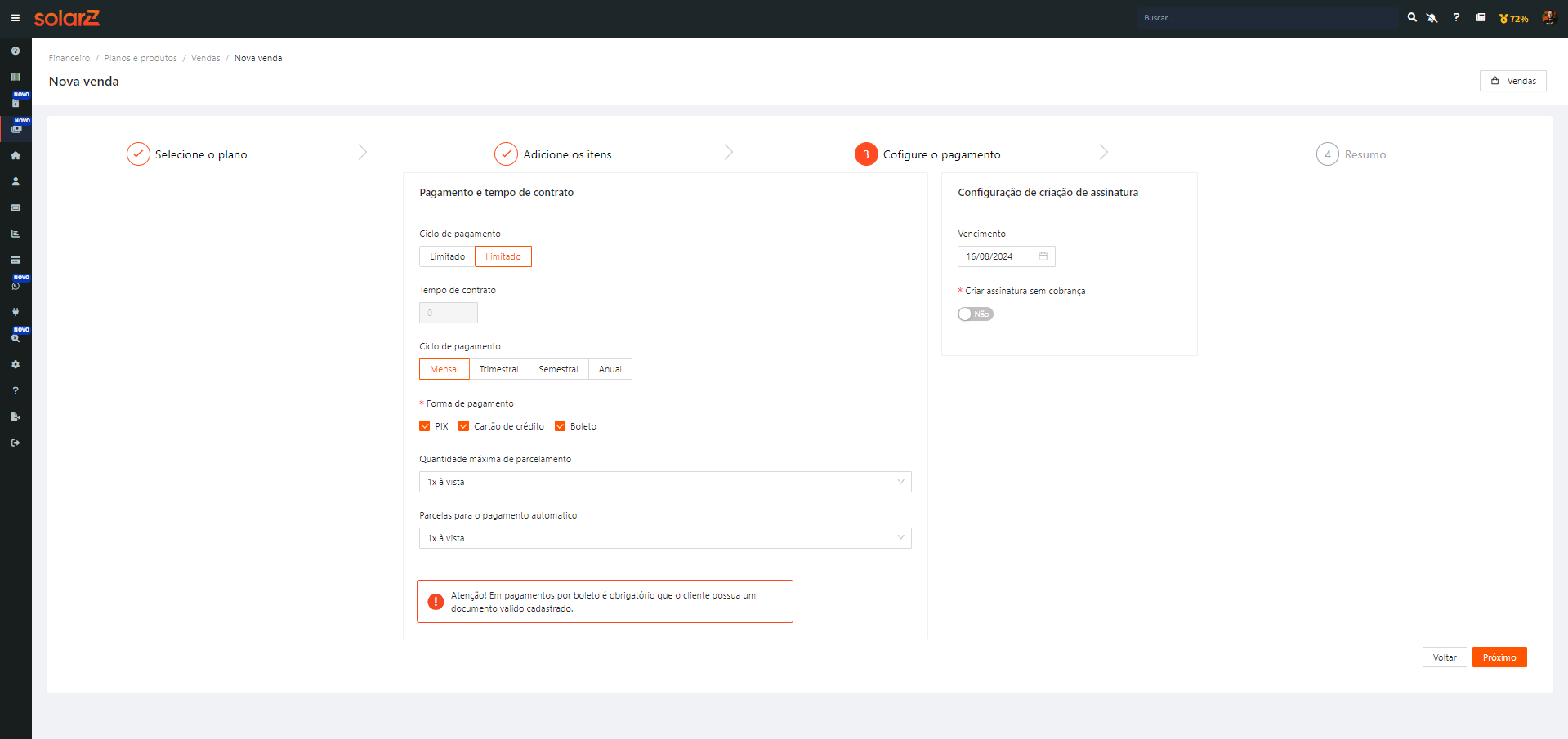
Task: Open the home icon in sidebar
Action: click(16, 155)
